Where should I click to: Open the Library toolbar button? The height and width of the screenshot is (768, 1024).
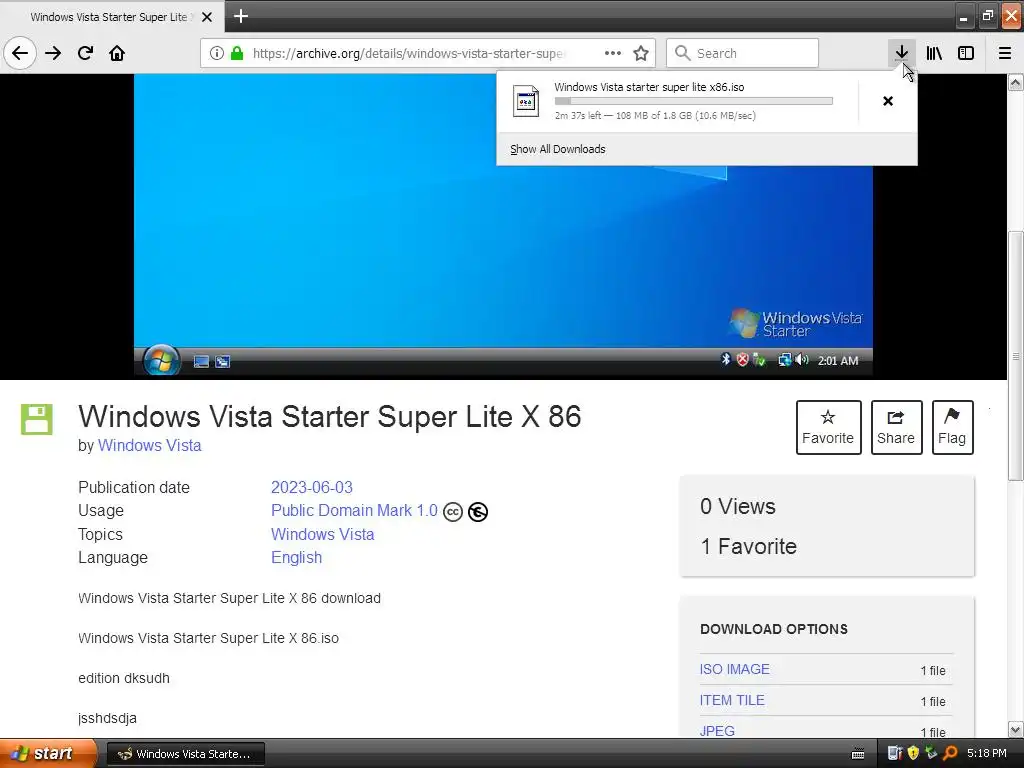click(x=934, y=53)
